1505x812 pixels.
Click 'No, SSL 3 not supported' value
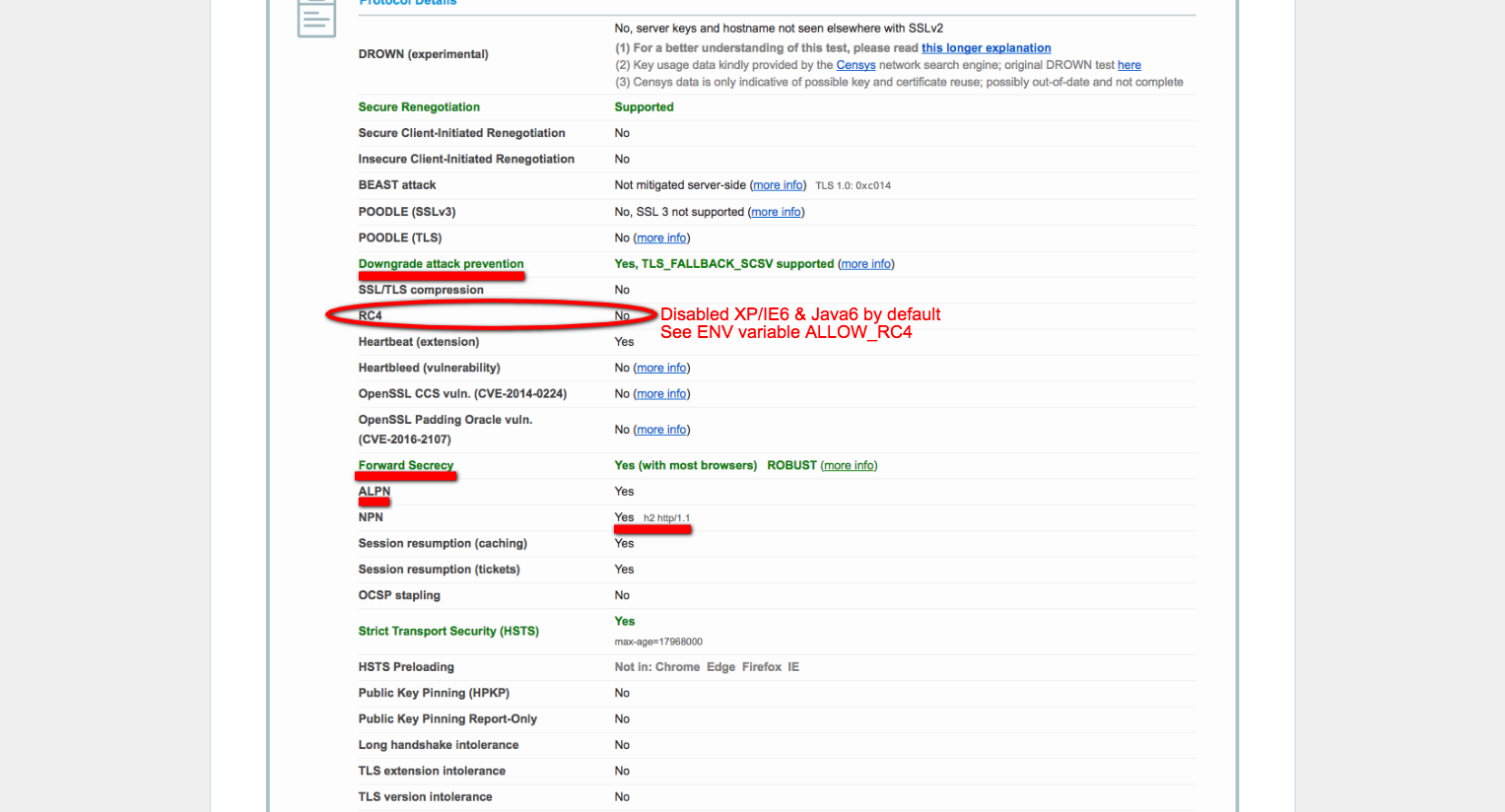[x=679, y=212]
